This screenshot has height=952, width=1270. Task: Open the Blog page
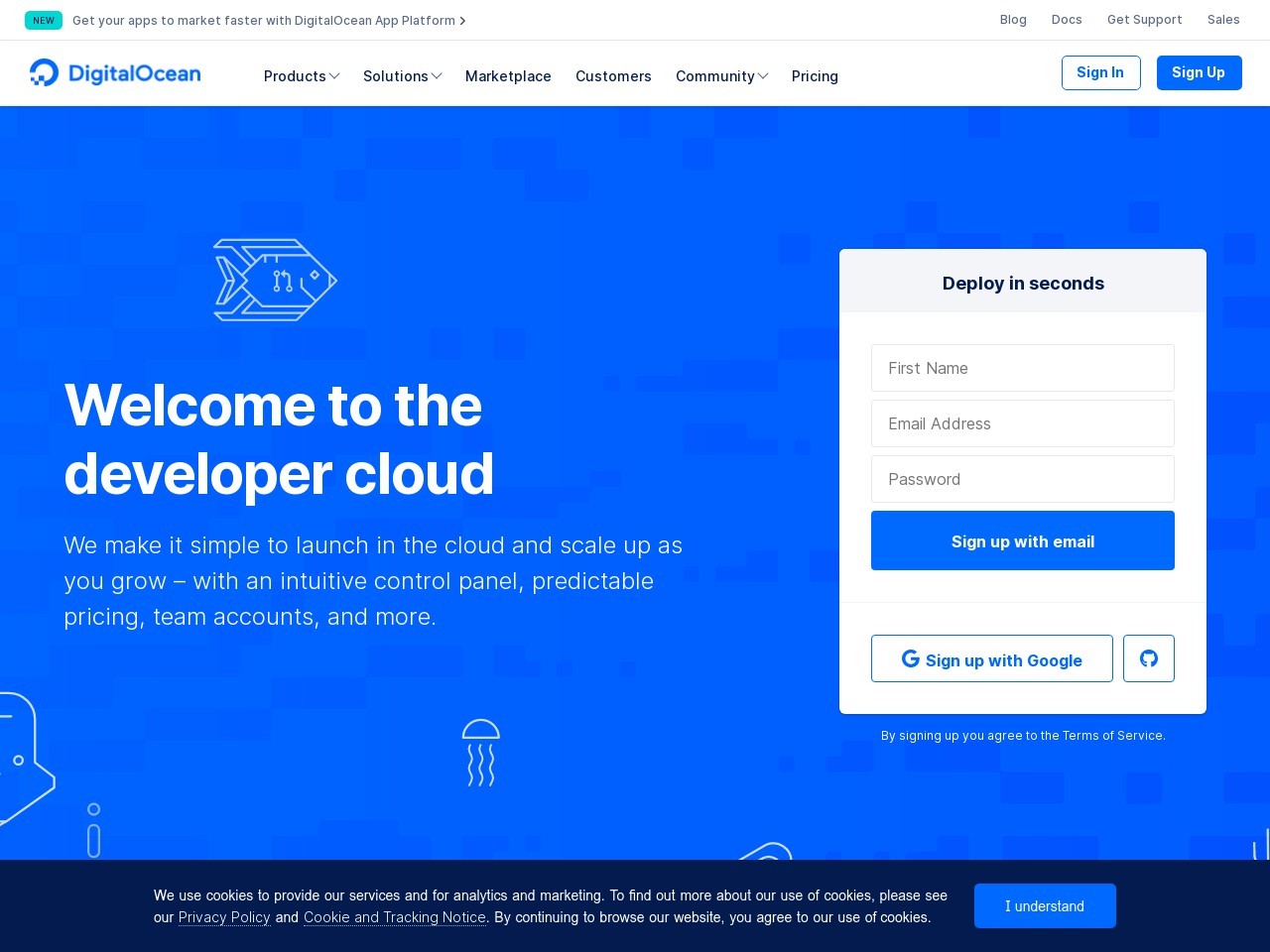(1013, 20)
